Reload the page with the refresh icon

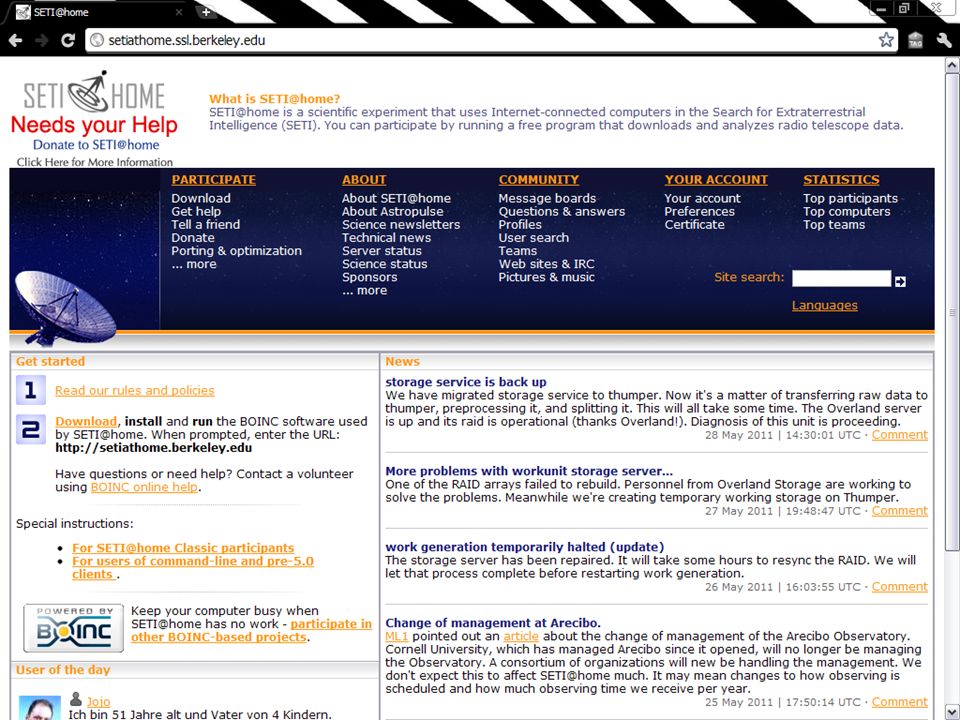tap(68, 40)
